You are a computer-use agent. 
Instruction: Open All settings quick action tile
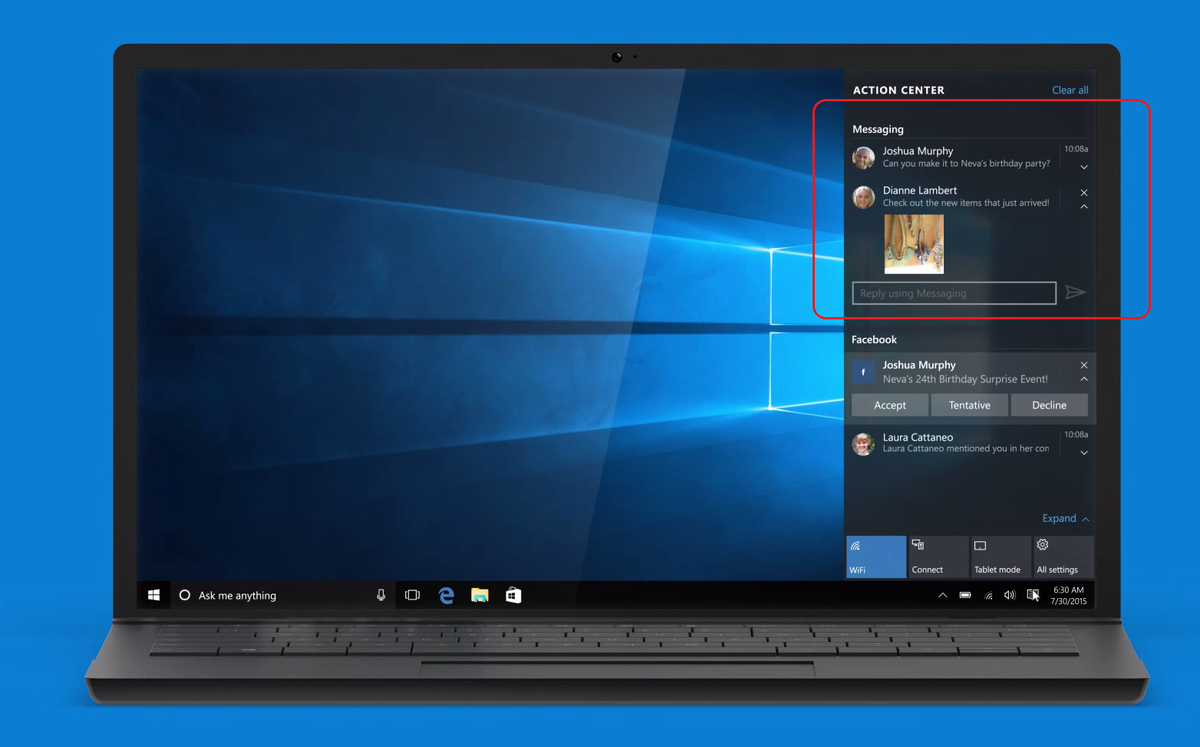click(1063, 557)
